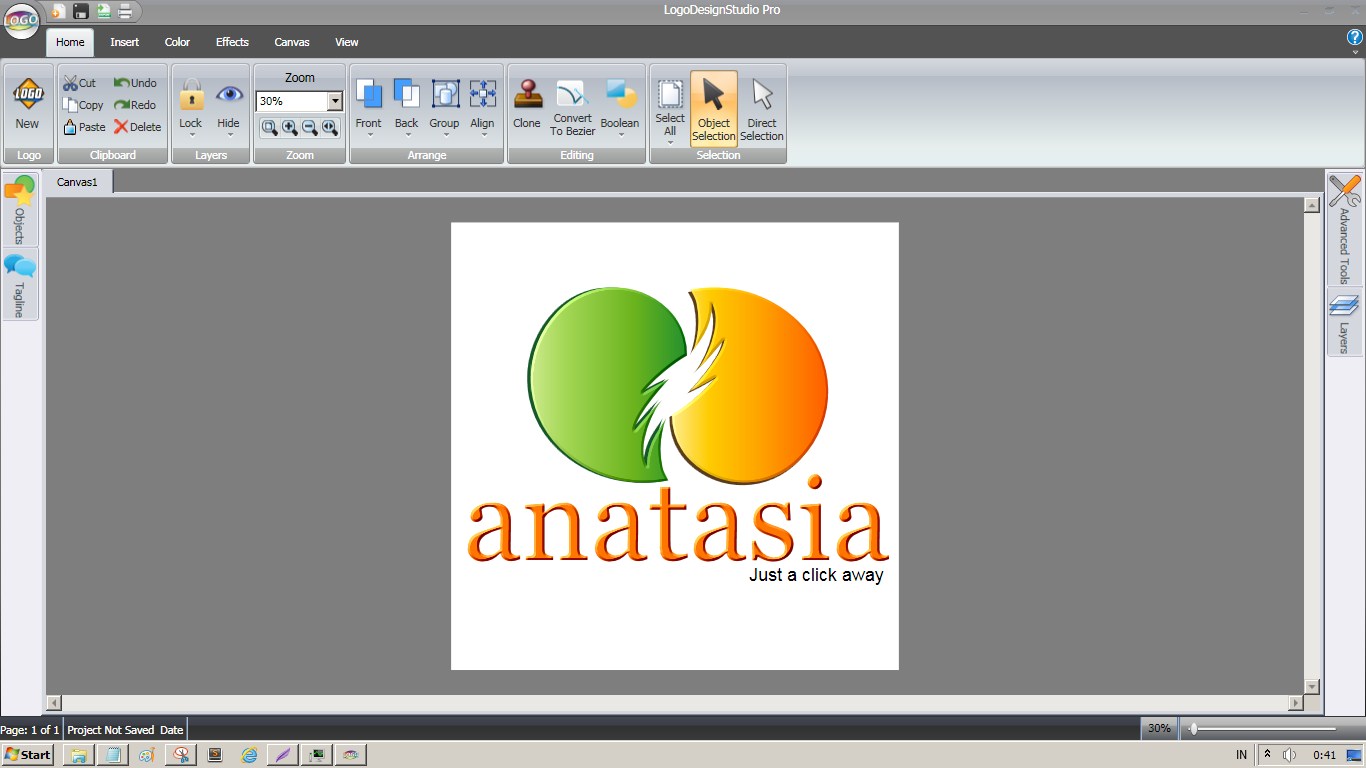Open the help question mark icon
This screenshot has width=1366, height=768.
pos(1355,37)
